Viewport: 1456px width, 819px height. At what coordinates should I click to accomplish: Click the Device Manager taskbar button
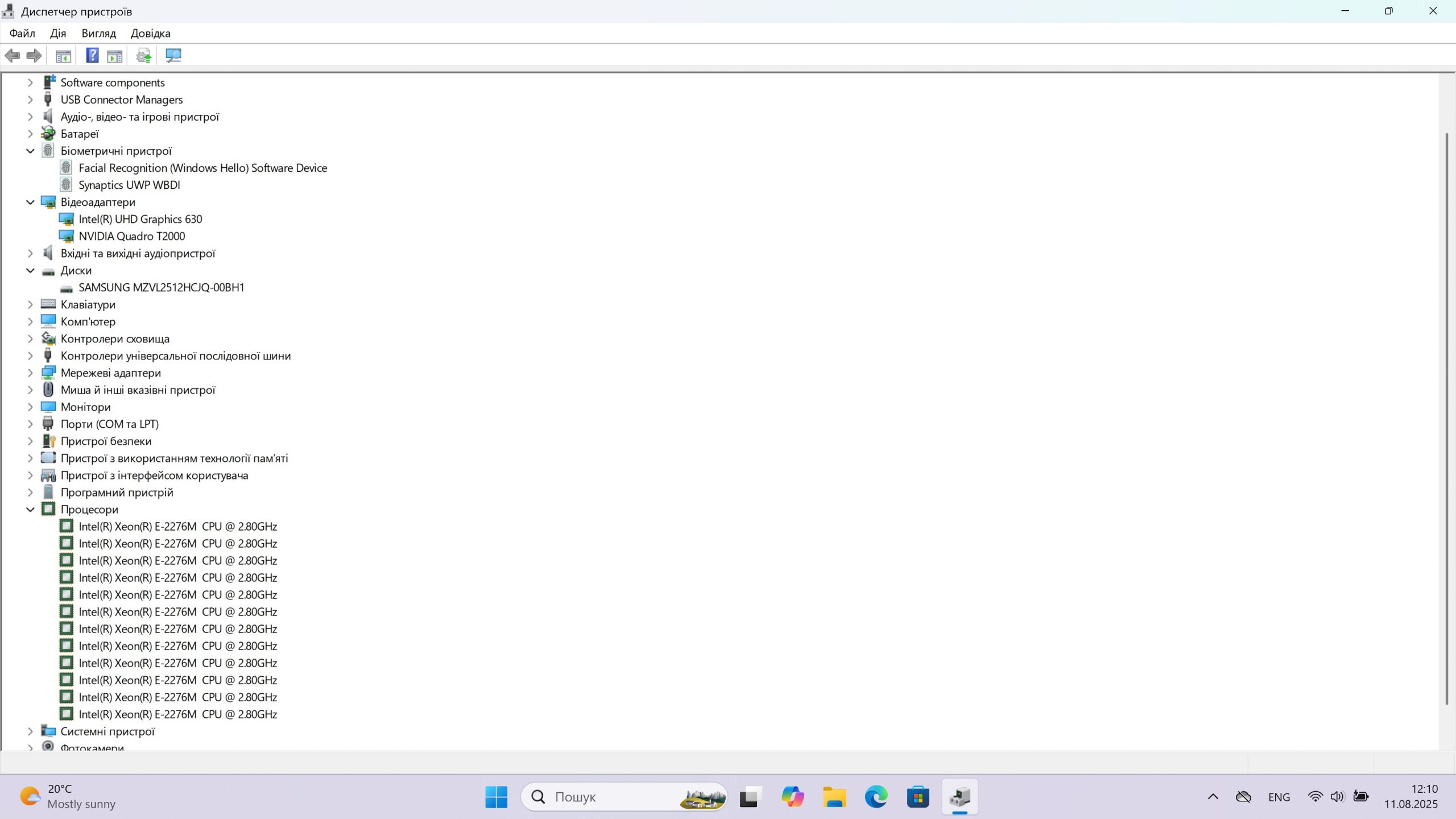pos(959,797)
